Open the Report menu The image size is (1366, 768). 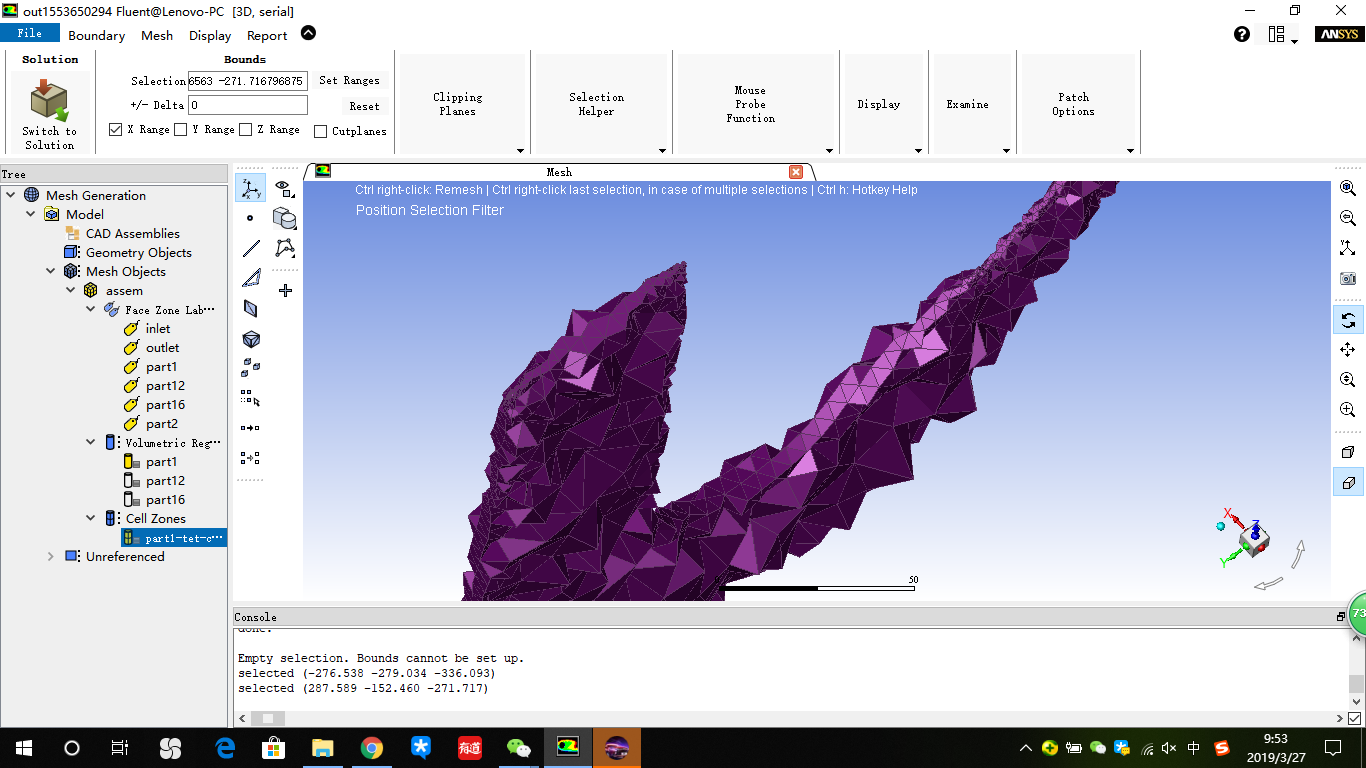coord(267,35)
